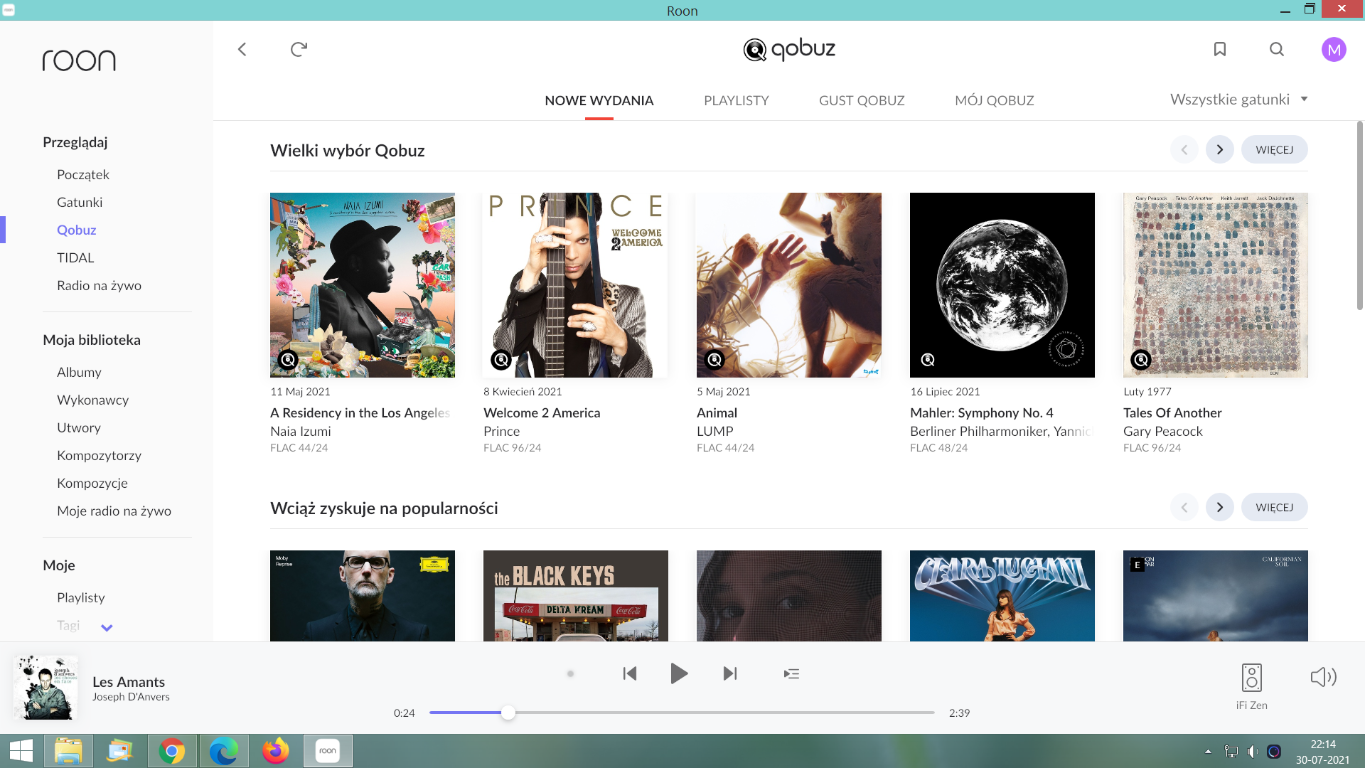Open Utwory in Moja biblioteka
The image size is (1365, 768).
coord(79,428)
